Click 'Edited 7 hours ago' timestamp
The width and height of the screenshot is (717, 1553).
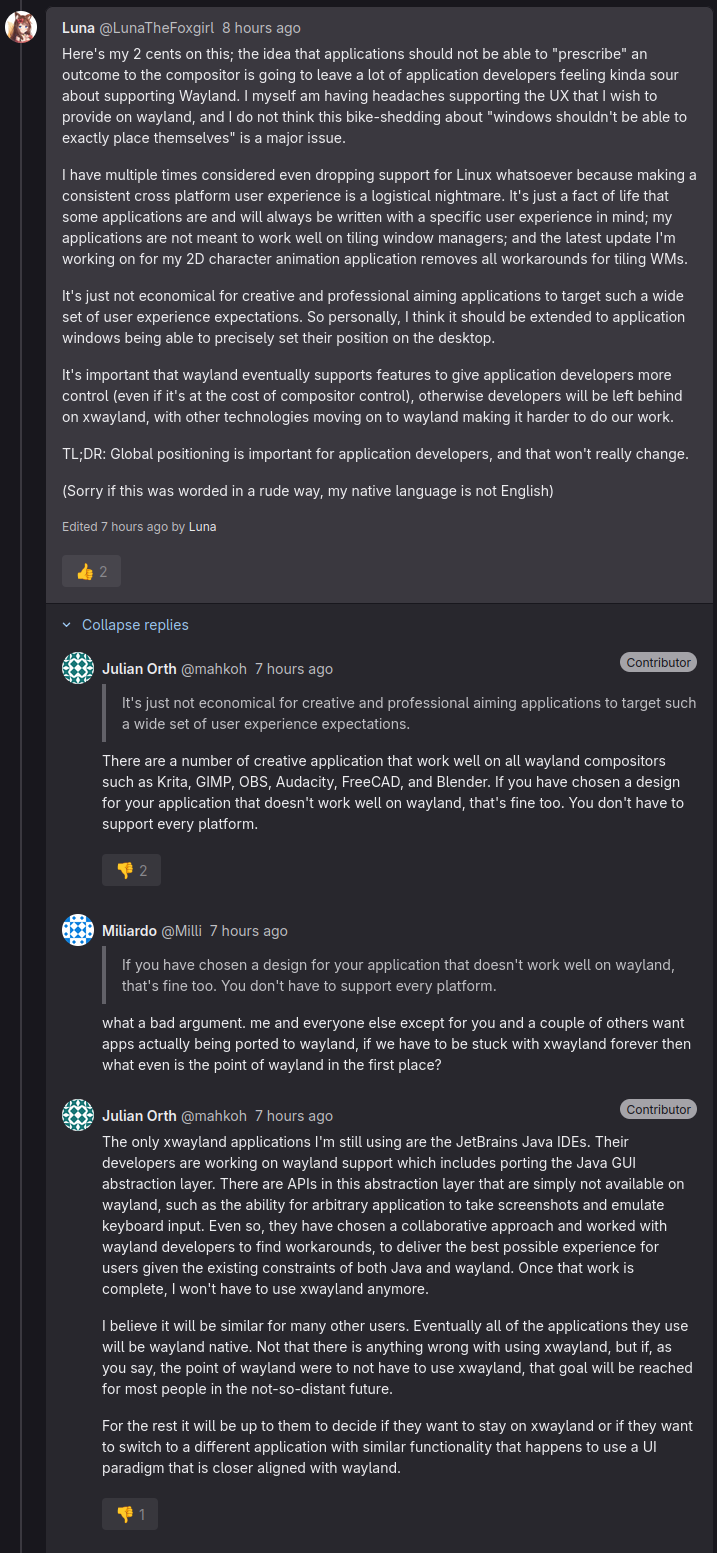pos(134,526)
